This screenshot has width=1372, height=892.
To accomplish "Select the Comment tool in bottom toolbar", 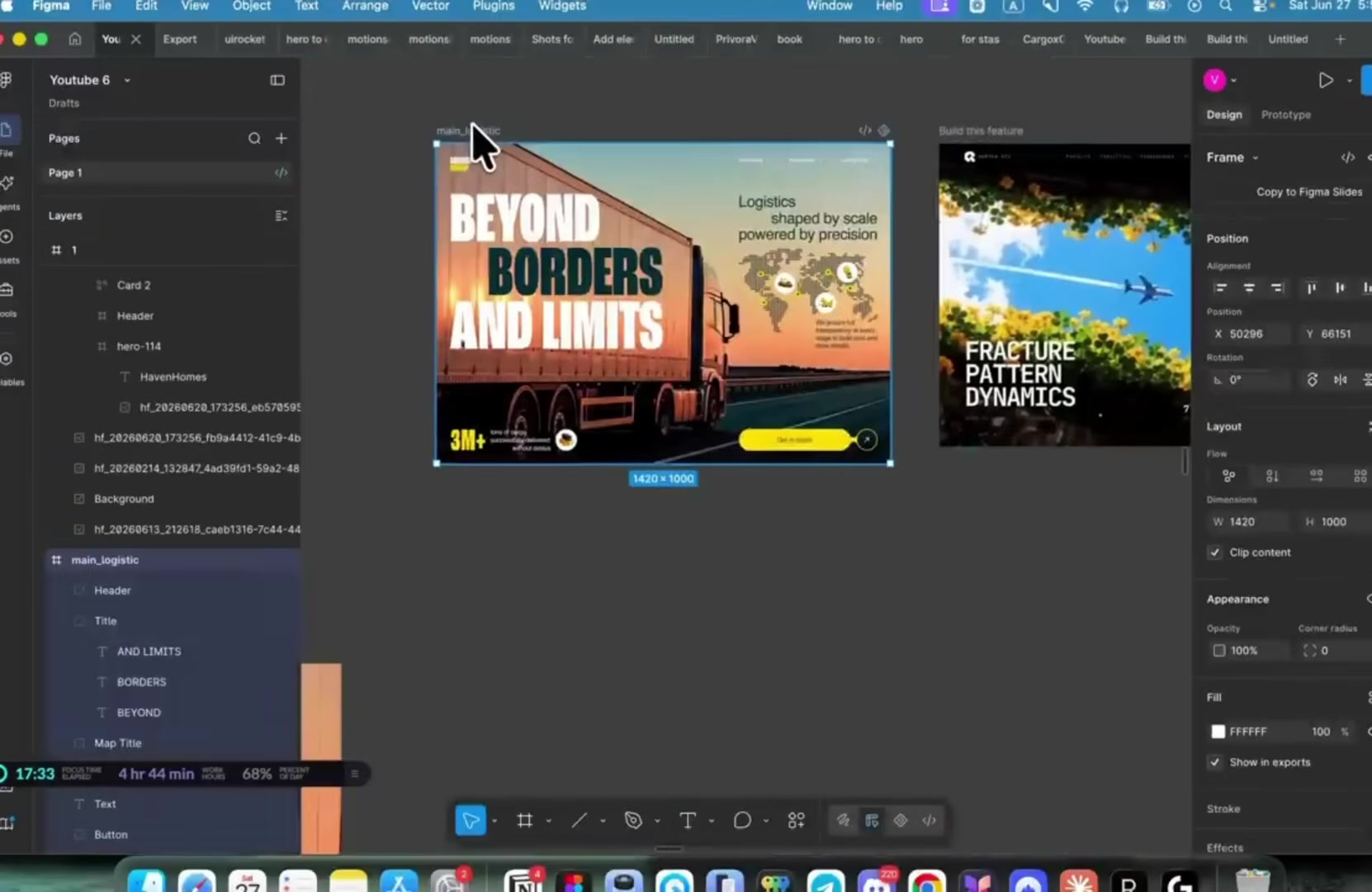I will 742,820.
